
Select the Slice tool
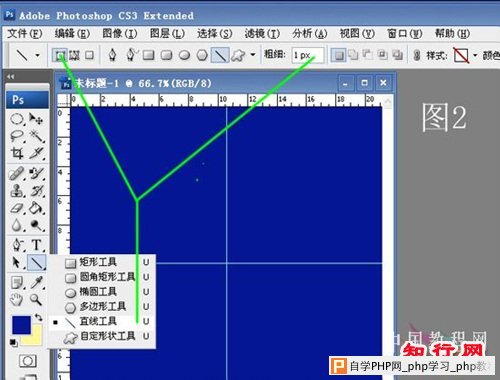pos(36,153)
